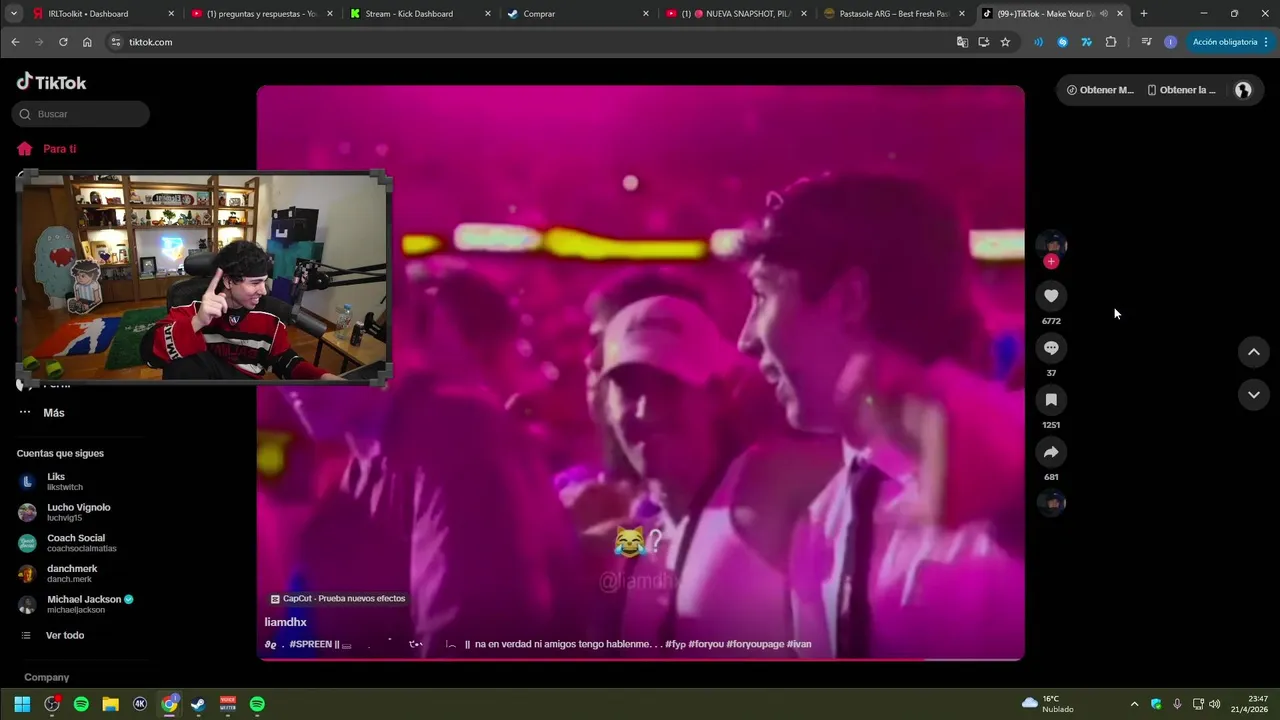
Task: Go to browser home page
Action: [87, 42]
